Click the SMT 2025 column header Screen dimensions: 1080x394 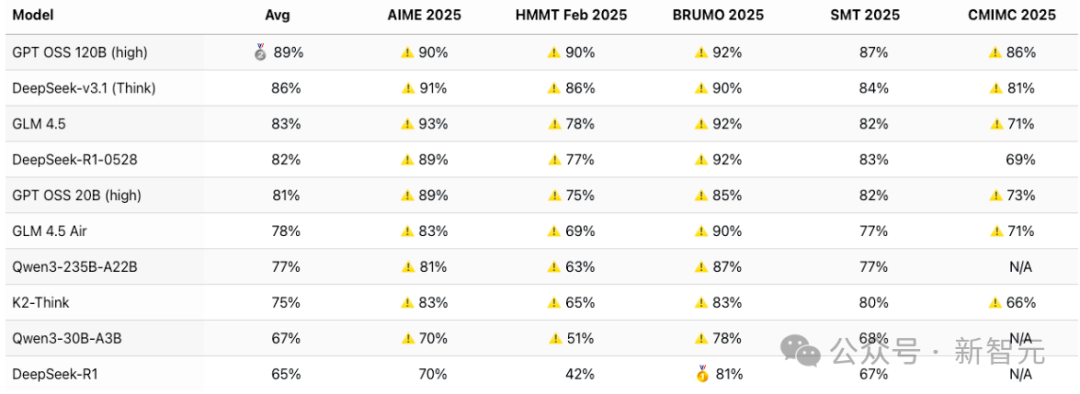[864, 16]
